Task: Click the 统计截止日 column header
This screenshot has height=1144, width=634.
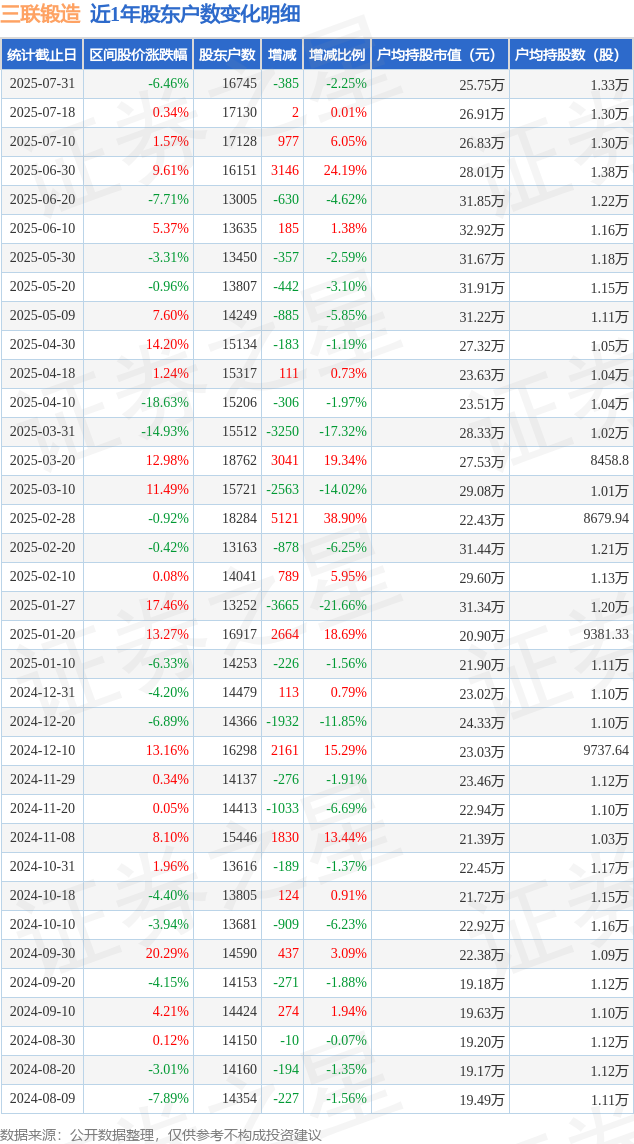Action: (x=42, y=55)
